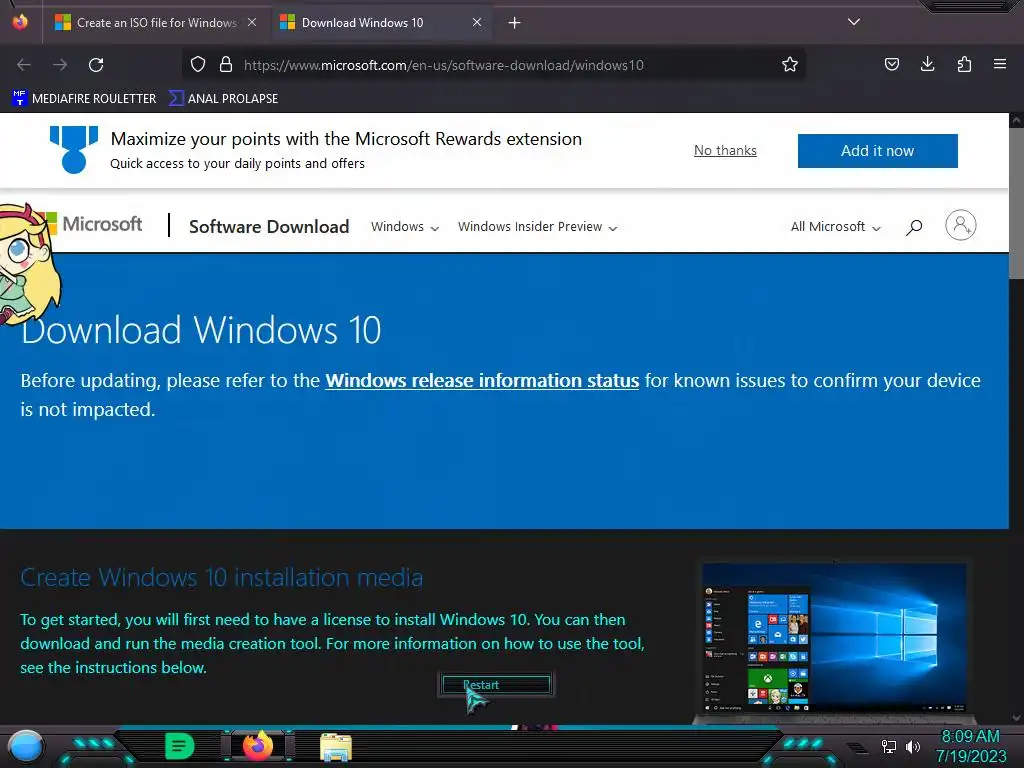Sign in via the account avatar icon
Image resolution: width=1024 pixels, height=768 pixels.
(x=961, y=225)
